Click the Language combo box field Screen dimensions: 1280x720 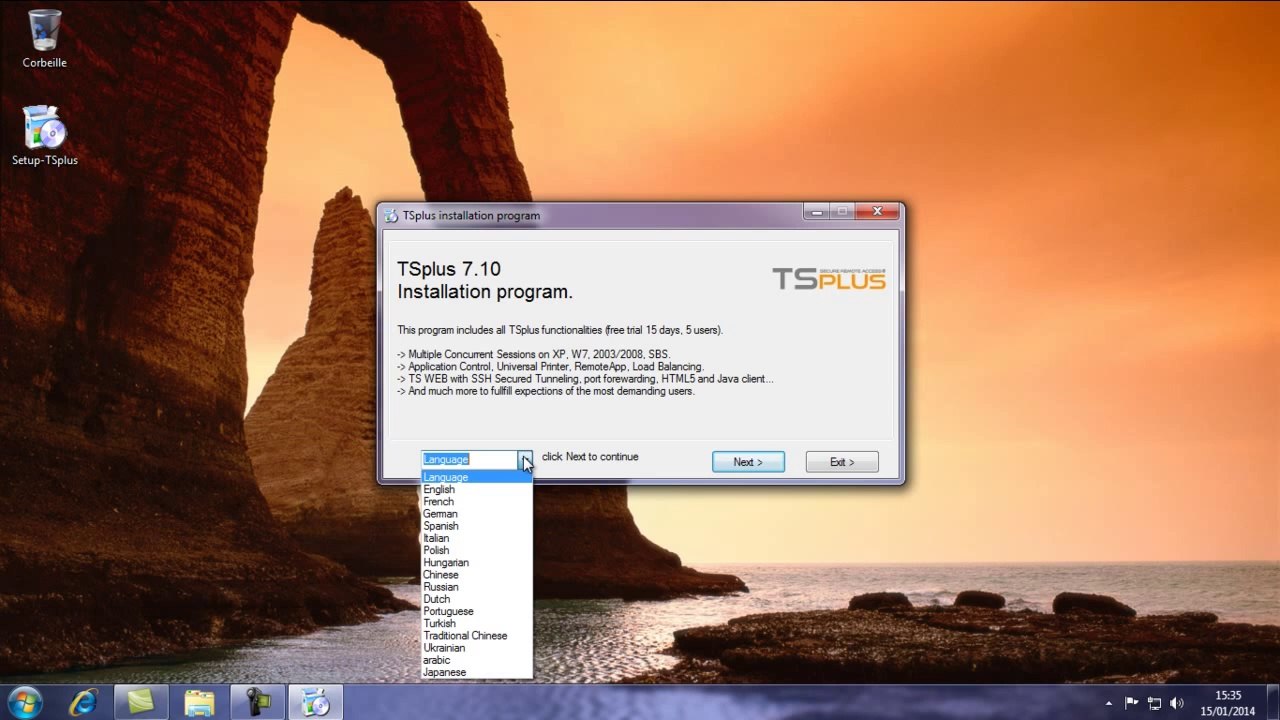click(469, 459)
